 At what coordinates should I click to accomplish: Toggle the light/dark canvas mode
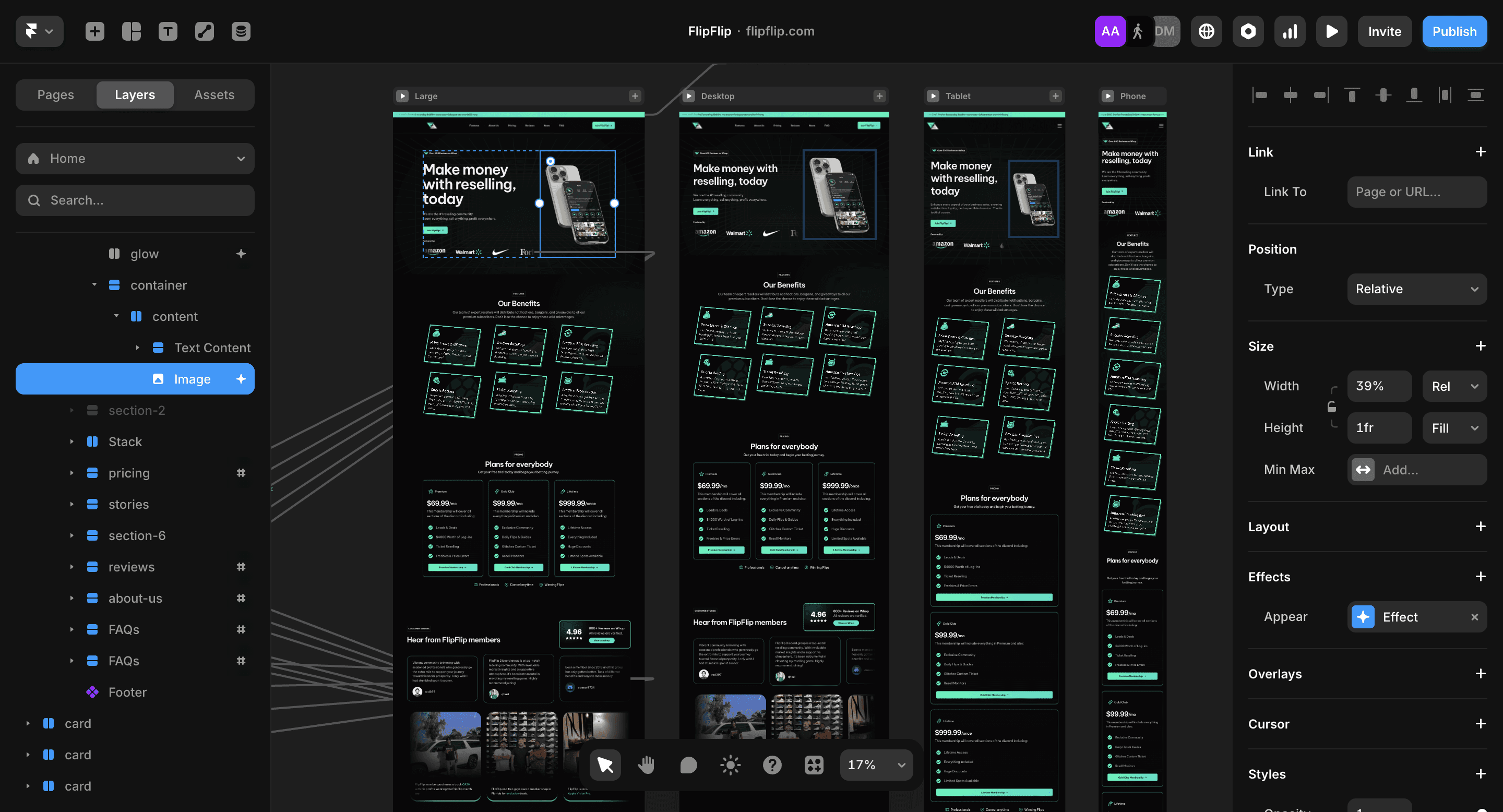click(731, 765)
